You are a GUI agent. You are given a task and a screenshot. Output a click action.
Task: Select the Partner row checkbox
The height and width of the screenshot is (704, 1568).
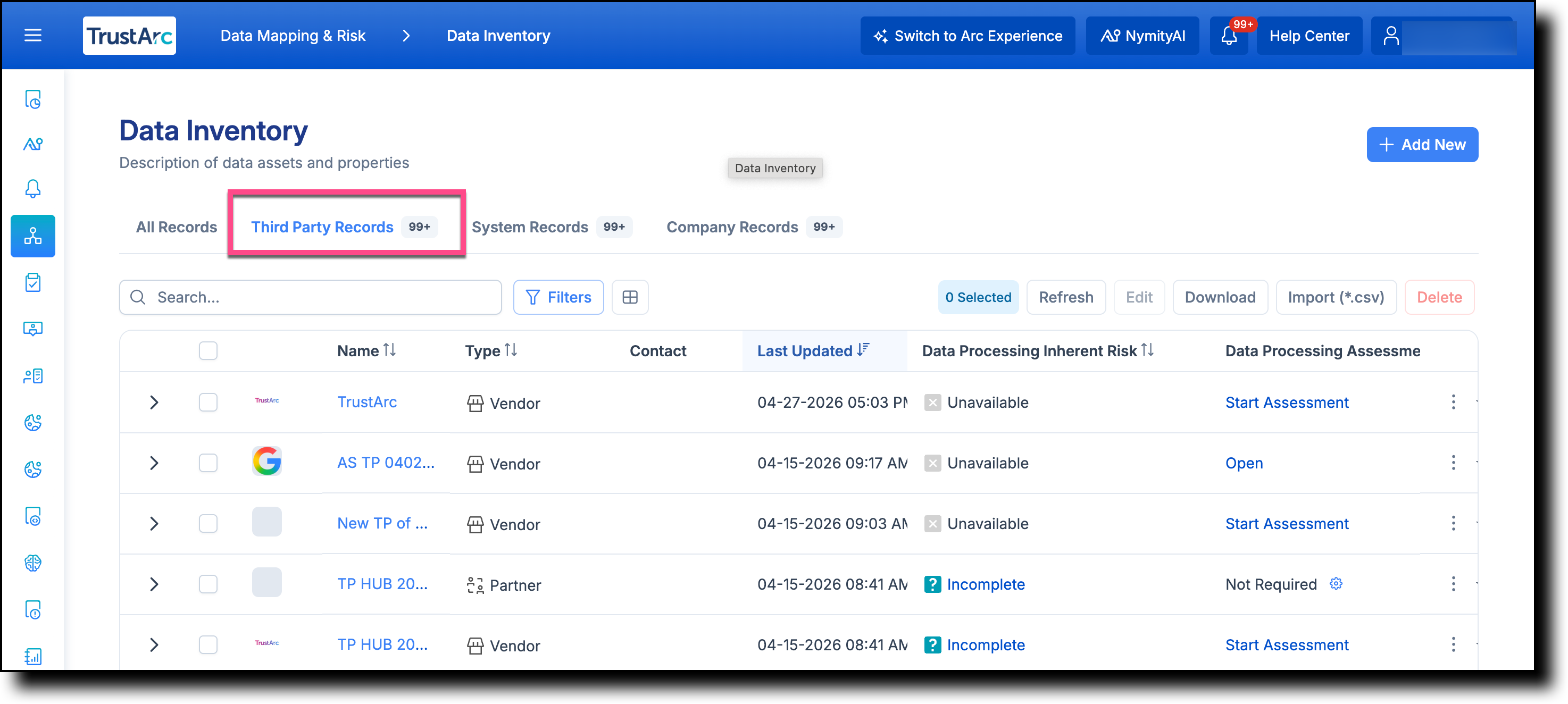click(208, 583)
